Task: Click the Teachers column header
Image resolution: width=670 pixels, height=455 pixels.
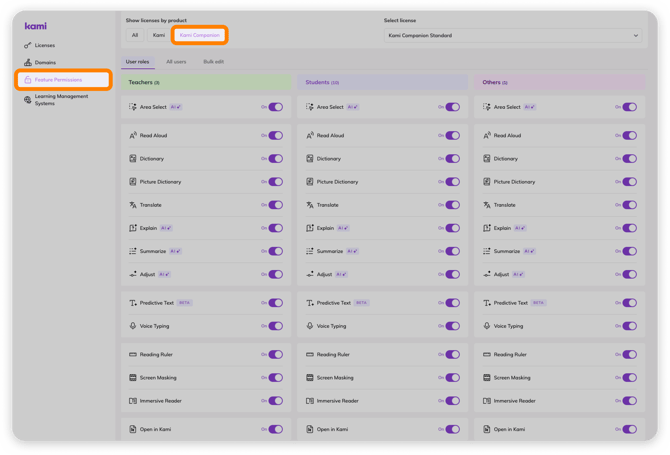Action: [206, 82]
